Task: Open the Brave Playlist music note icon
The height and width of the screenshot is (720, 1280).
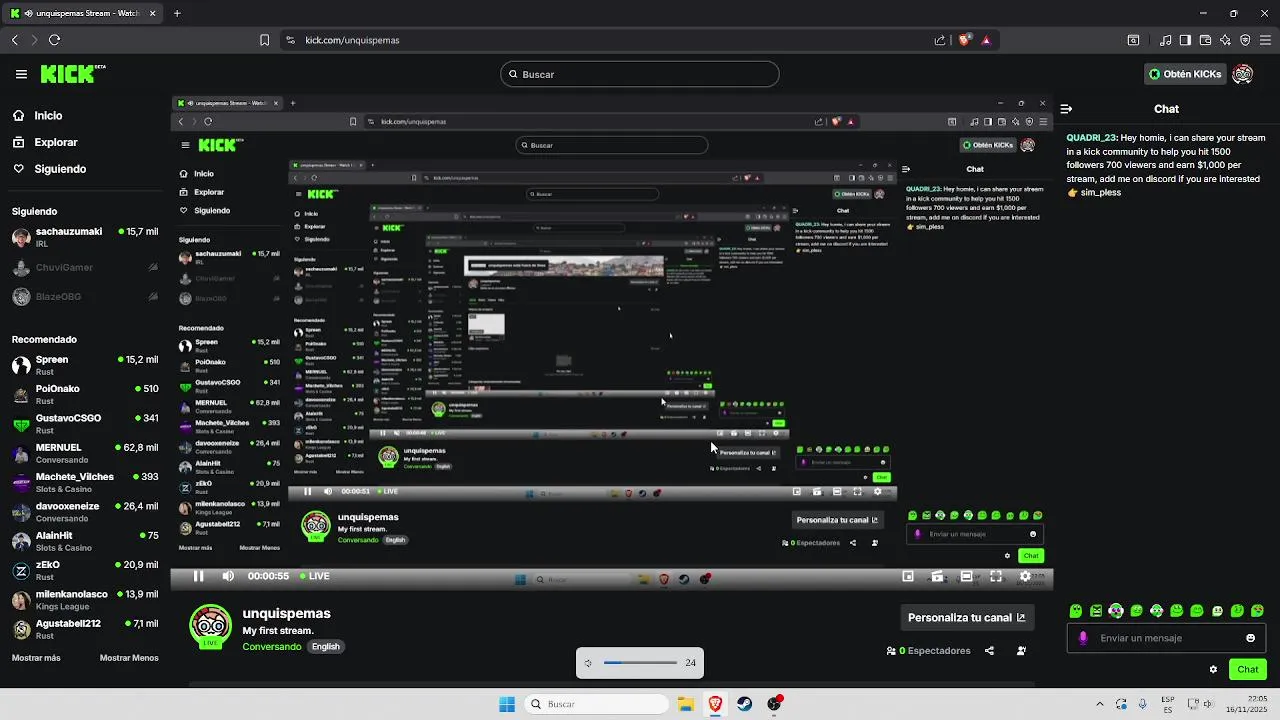Action: [1166, 40]
